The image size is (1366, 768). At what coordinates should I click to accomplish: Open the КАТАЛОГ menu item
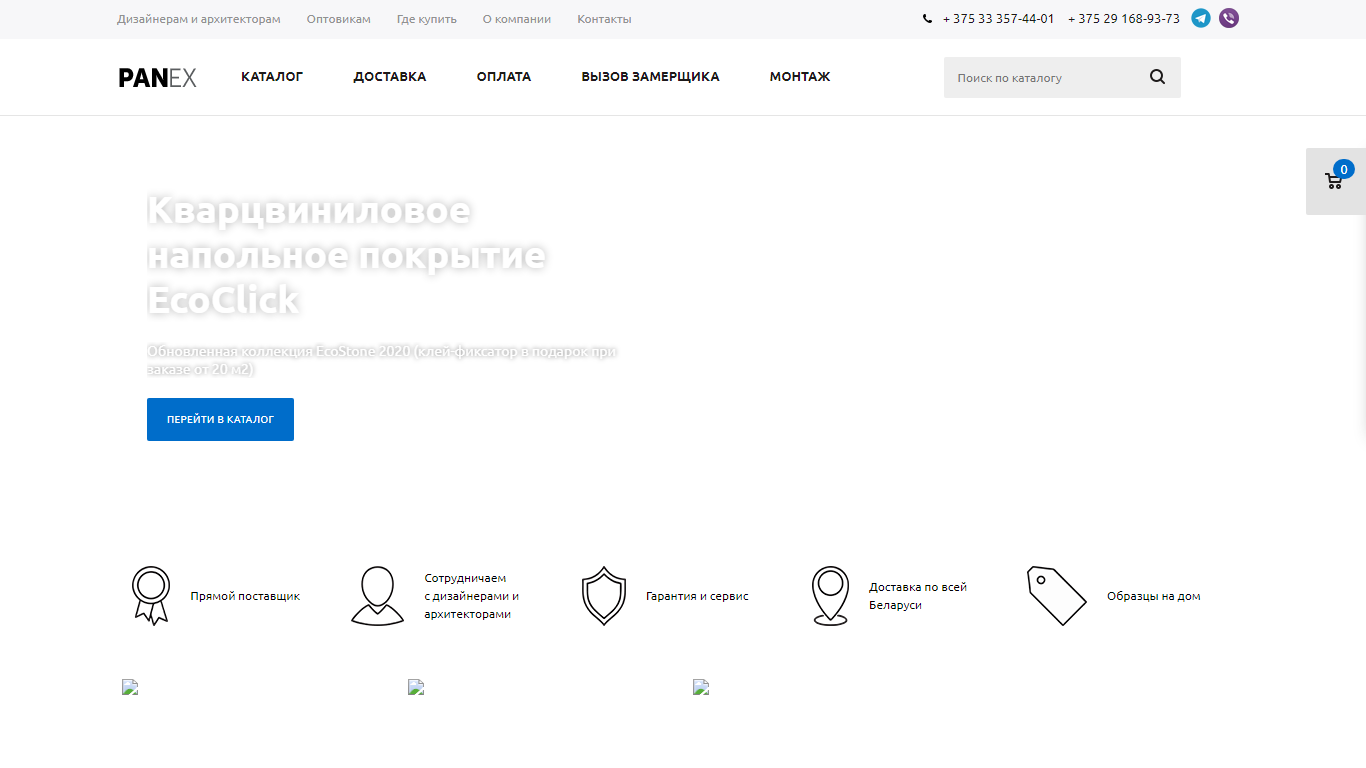point(272,77)
